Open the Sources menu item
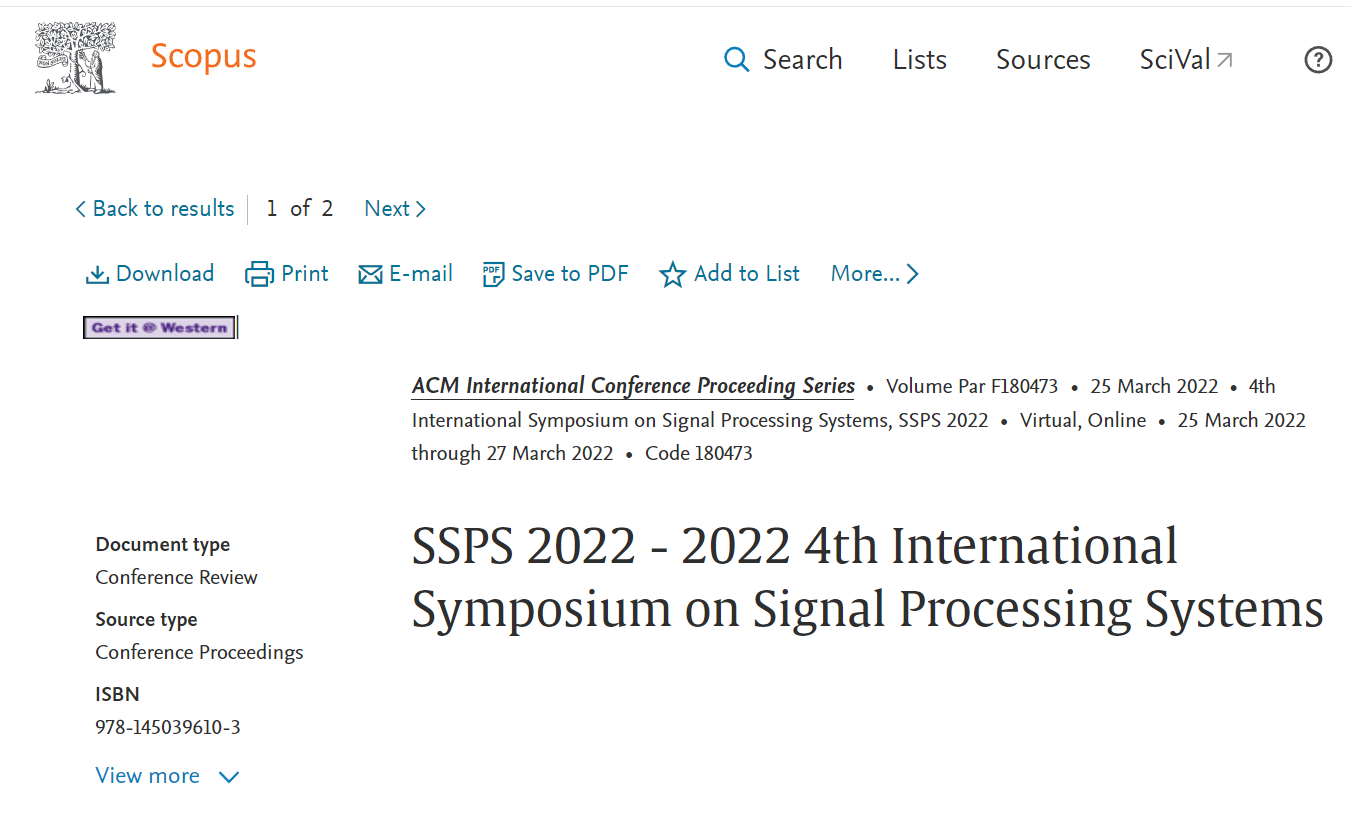 (x=1043, y=60)
